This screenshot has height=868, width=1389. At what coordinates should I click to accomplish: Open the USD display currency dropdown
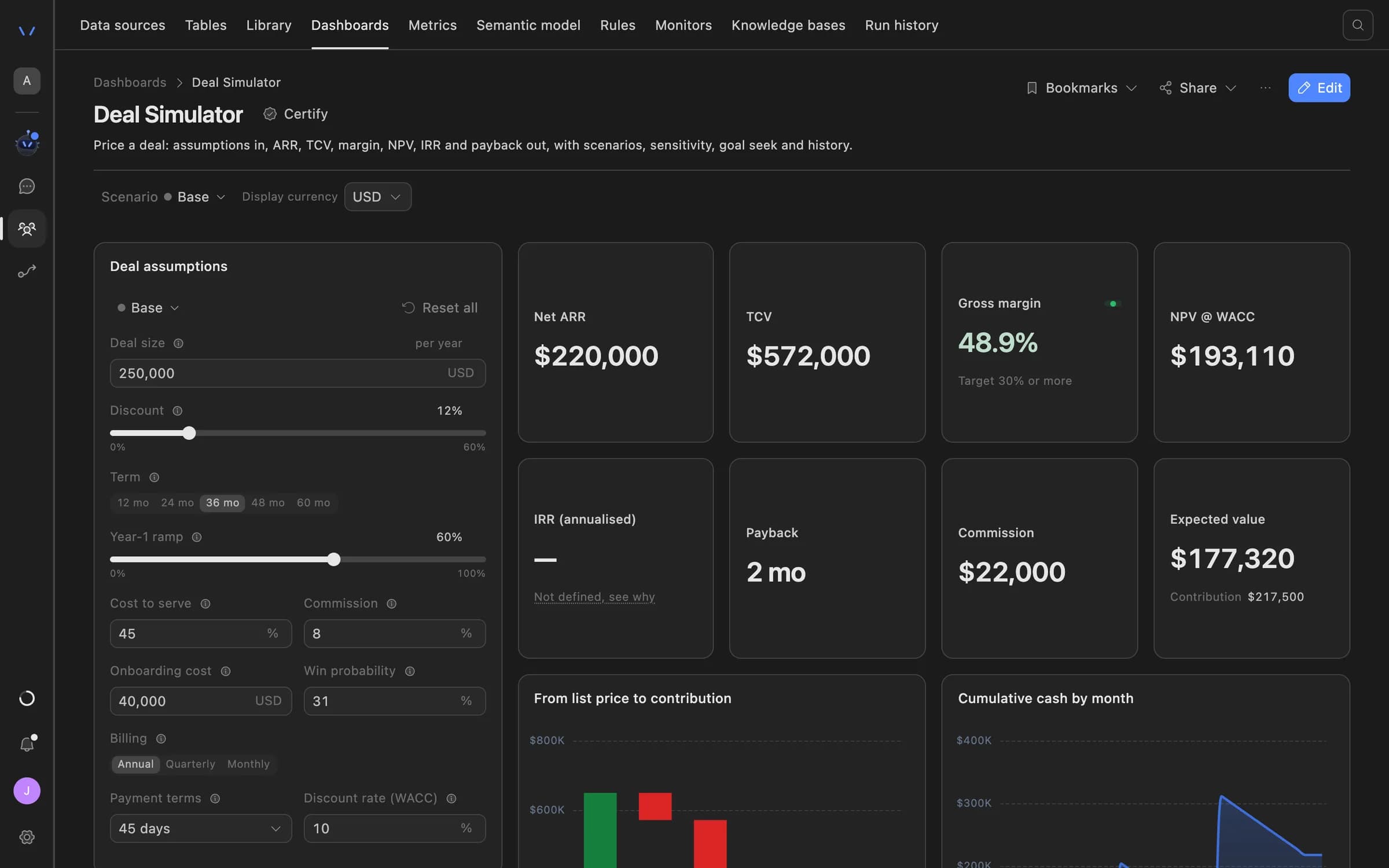point(377,197)
